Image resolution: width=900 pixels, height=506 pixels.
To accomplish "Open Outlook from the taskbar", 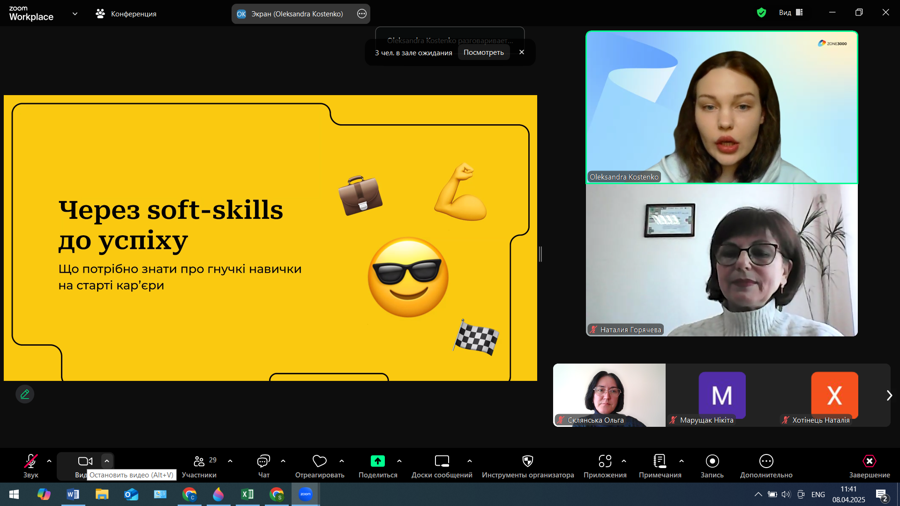I will coord(131,494).
